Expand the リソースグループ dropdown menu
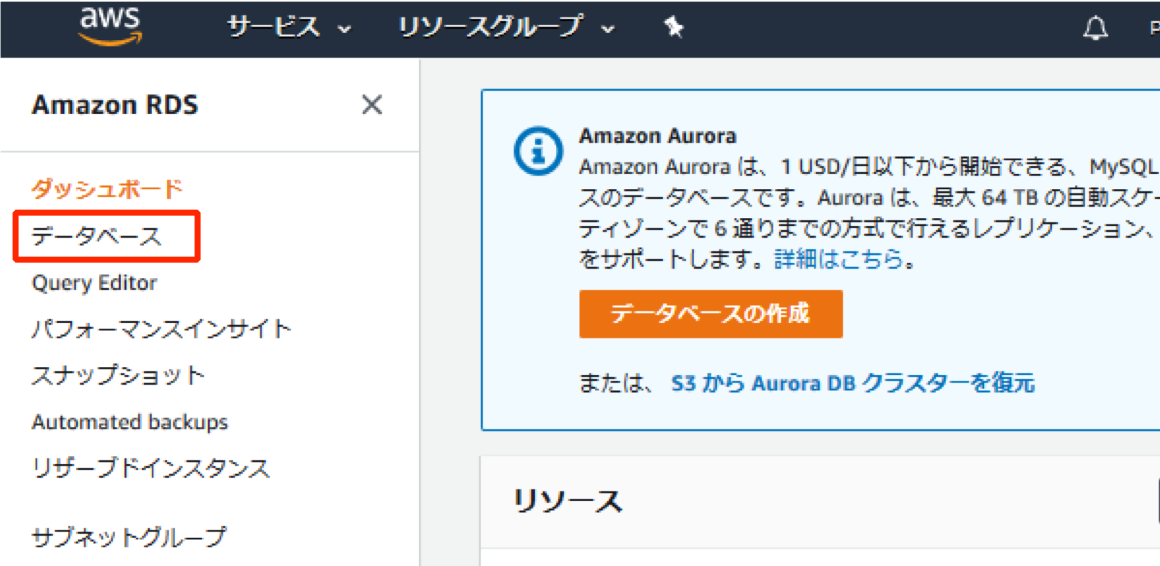The image size is (1160, 566). click(x=507, y=28)
